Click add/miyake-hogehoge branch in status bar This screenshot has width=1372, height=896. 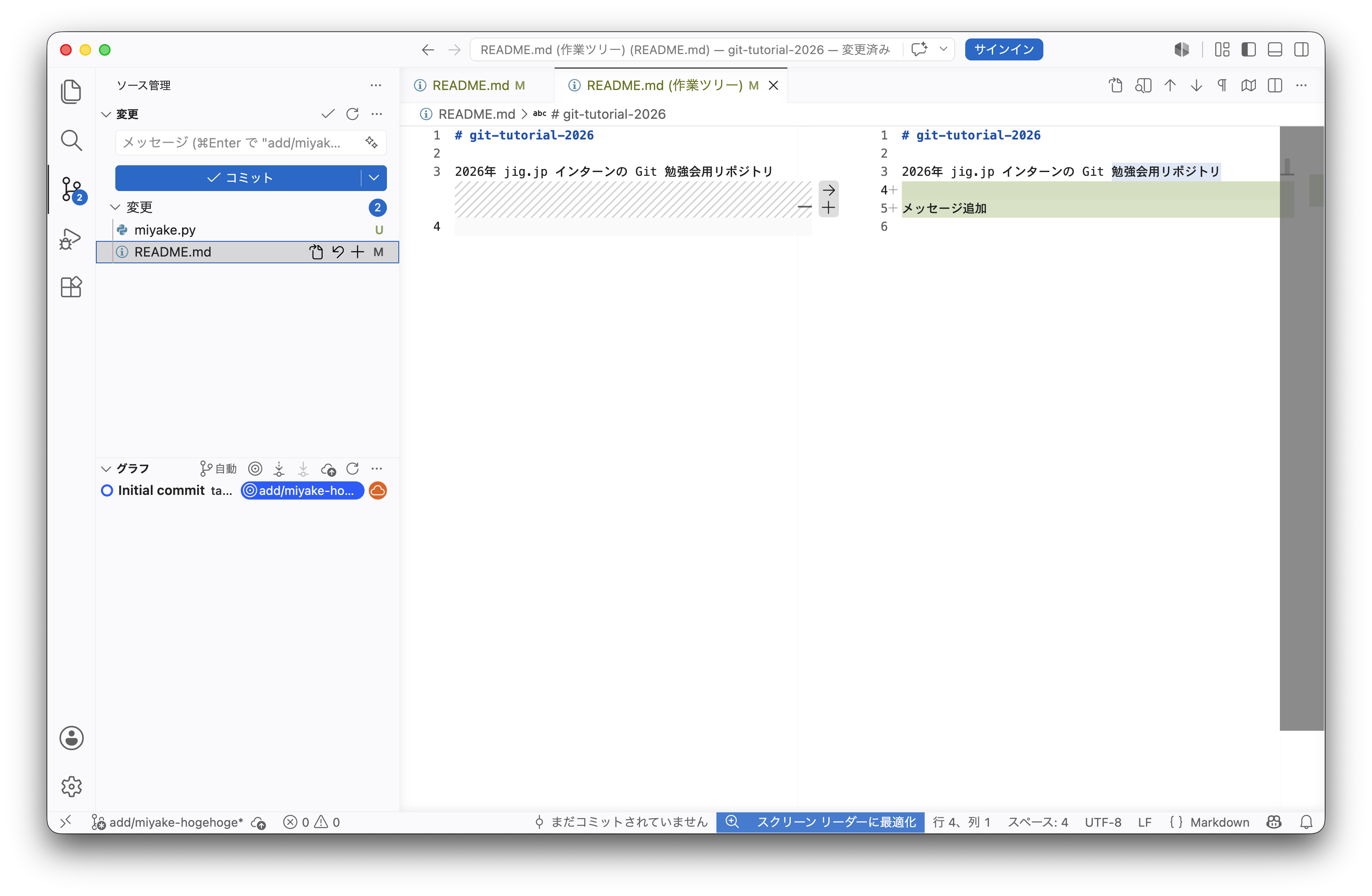point(168,822)
